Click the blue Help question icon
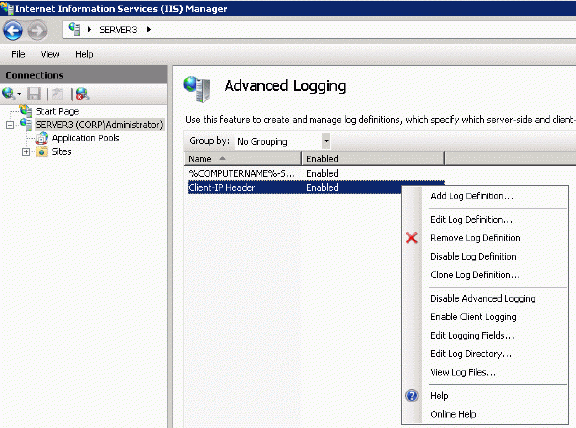 pos(412,396)
